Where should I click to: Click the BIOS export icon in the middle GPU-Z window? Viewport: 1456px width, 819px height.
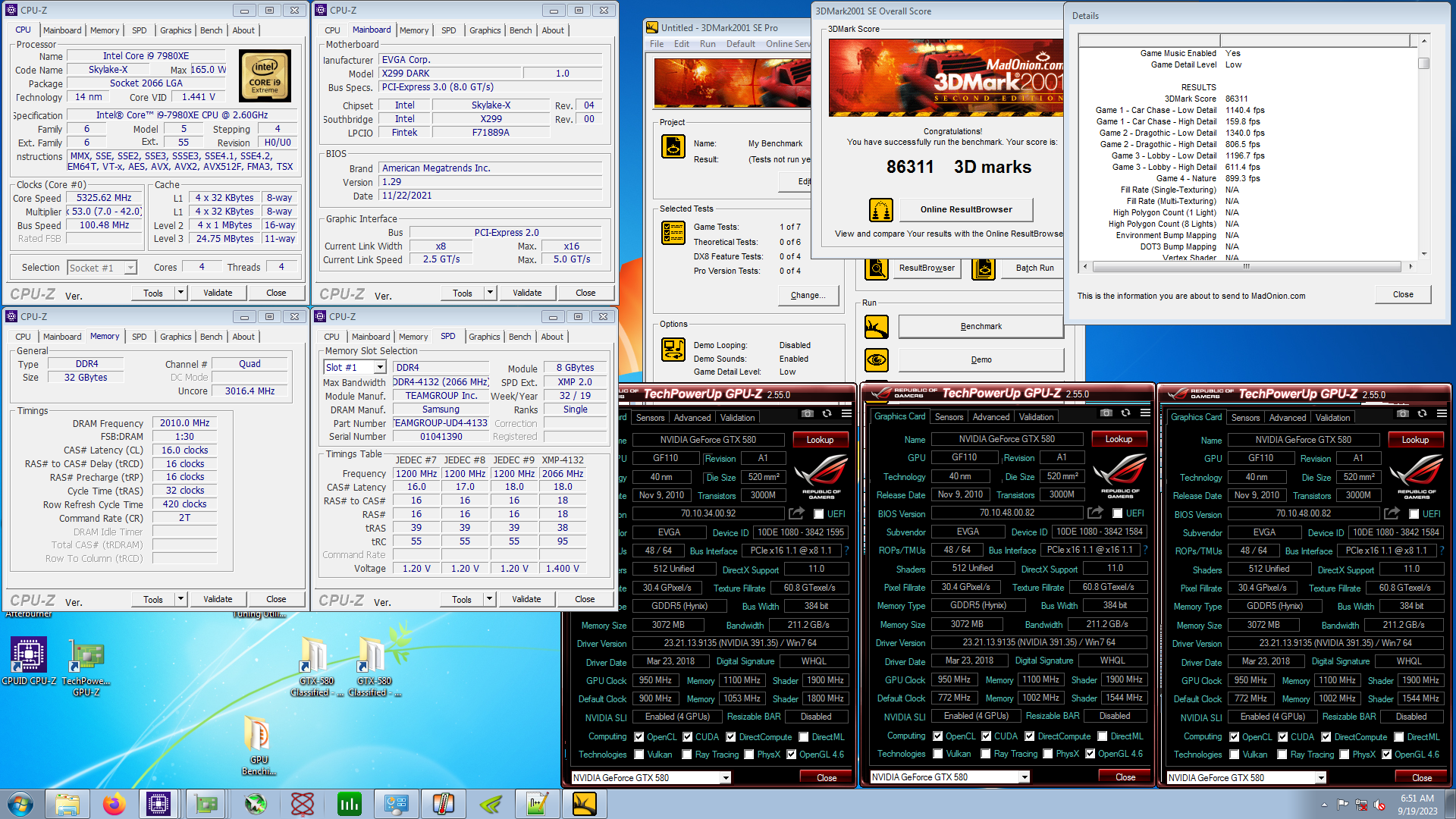click(x=1095, y=513)
